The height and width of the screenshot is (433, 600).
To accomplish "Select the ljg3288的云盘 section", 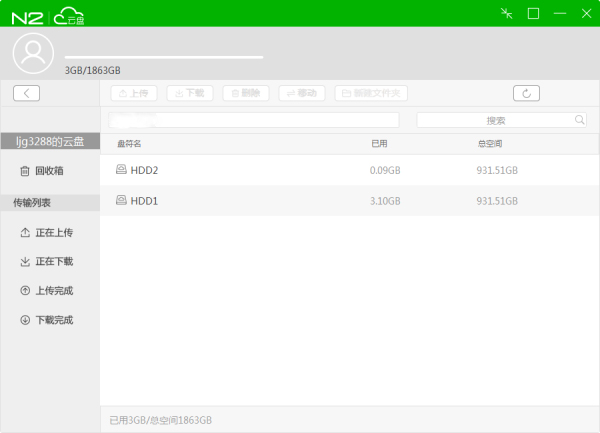I will point(50,142).
